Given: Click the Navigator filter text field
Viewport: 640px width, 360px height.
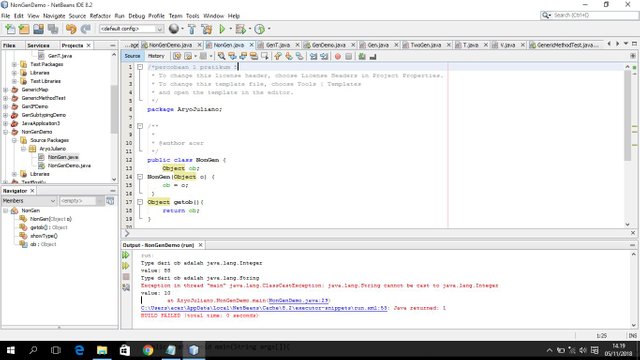Looking at the screenshot, I should point(78,201).
